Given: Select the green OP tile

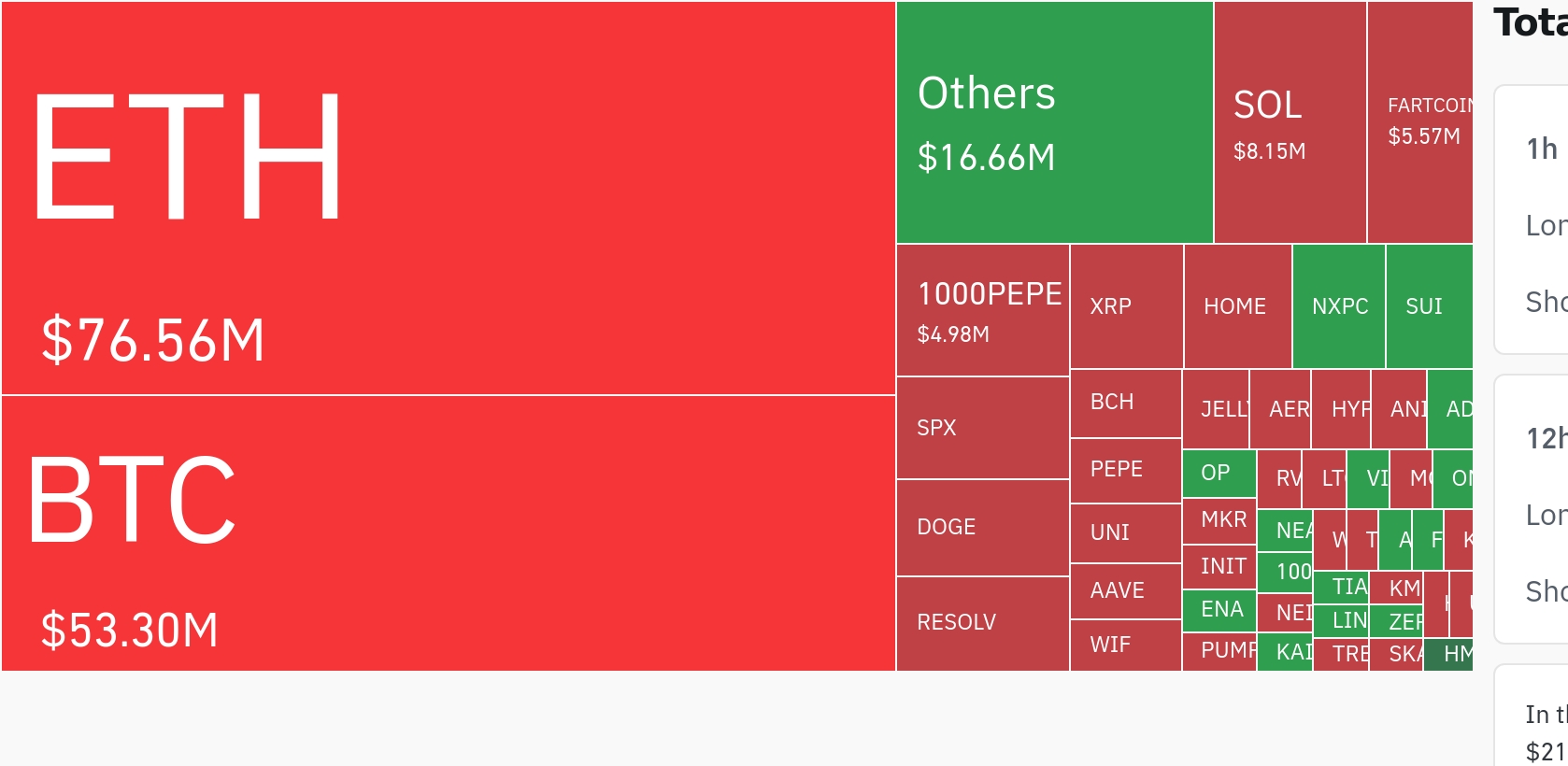Looking at the screenshot, I should 1219,474.
